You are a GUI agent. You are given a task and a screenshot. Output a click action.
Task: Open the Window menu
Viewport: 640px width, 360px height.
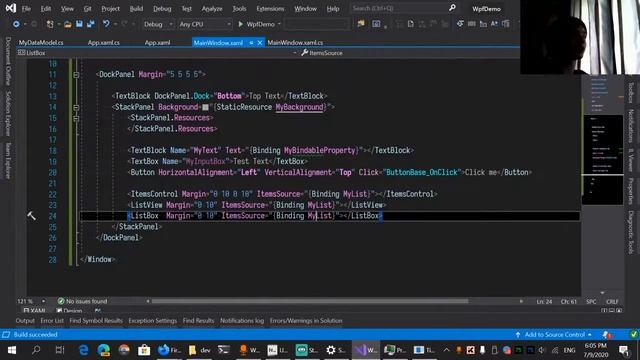click(305, 9)
